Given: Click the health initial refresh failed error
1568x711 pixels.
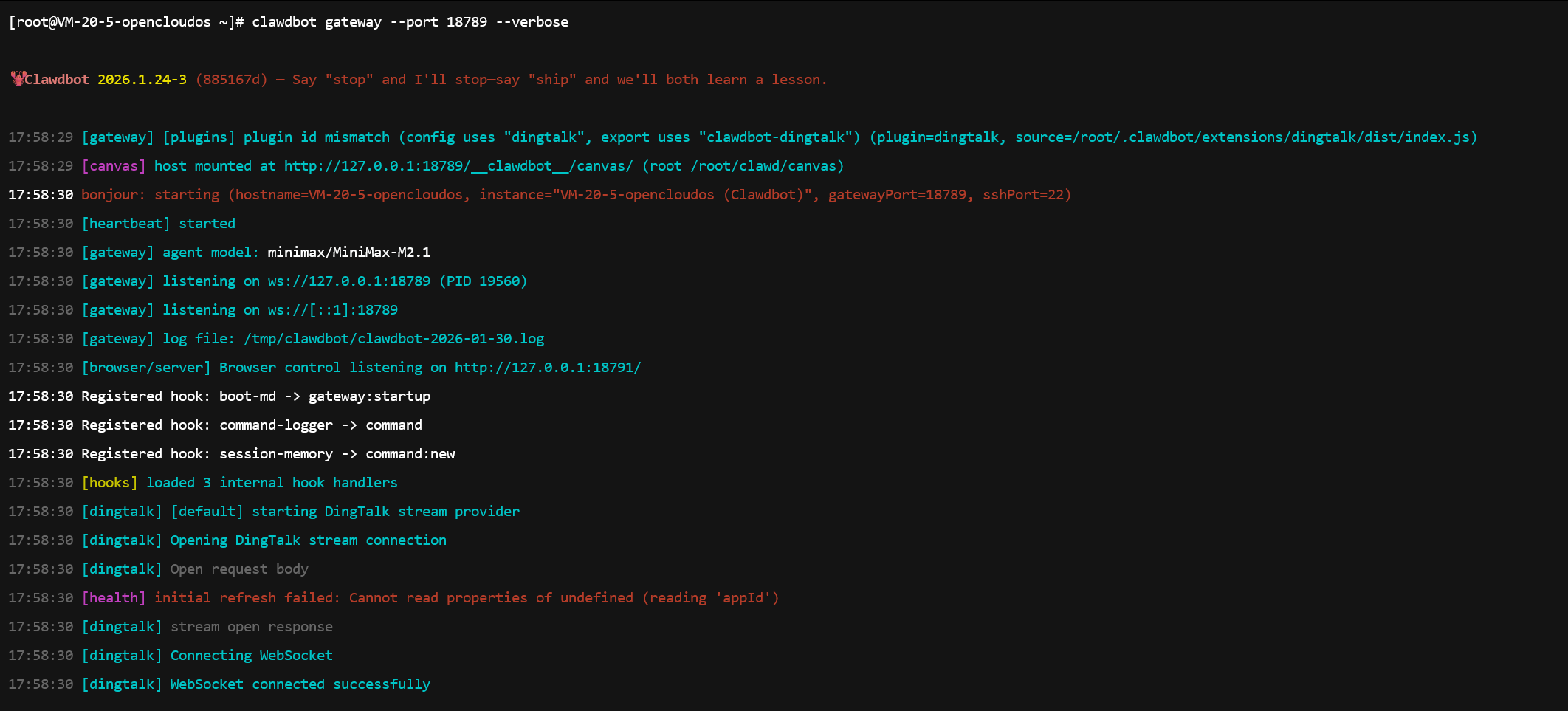Looking at the screenshot, I should point(466,598).
